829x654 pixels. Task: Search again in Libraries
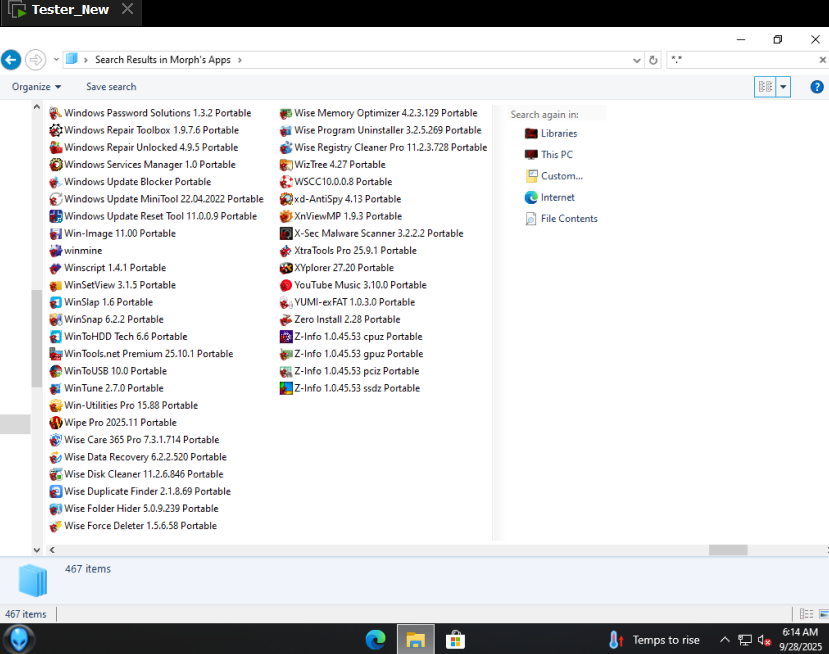[550, 134]
